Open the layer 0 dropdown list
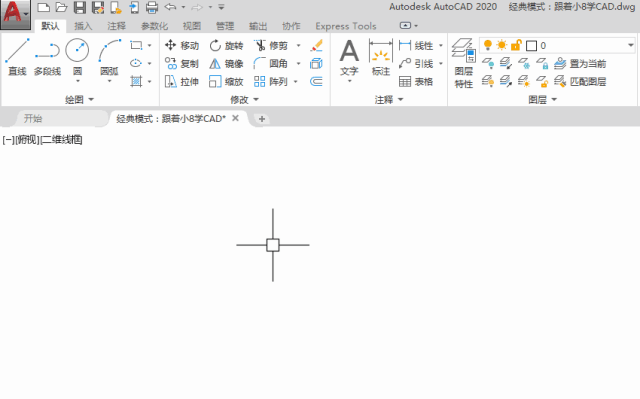 click(x=631, y=45)
